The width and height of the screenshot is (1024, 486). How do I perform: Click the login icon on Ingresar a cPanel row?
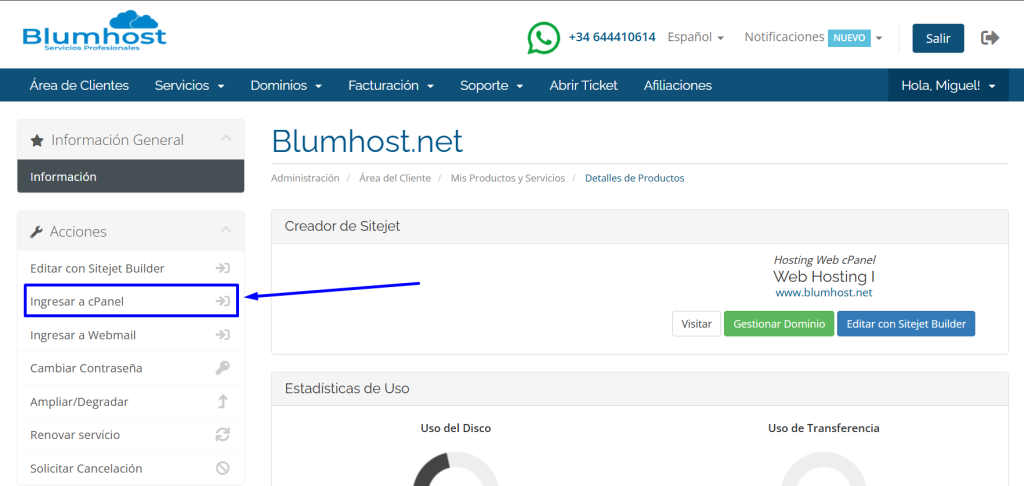(x=223, y=302)
